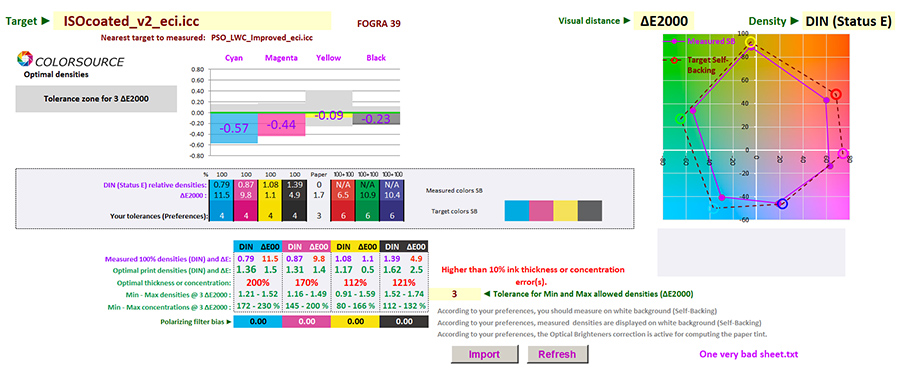Image resolution: width=908 pixels, height=377 pixels.
Task: Click the cyan -0.57 density bar
Action: 233,127
